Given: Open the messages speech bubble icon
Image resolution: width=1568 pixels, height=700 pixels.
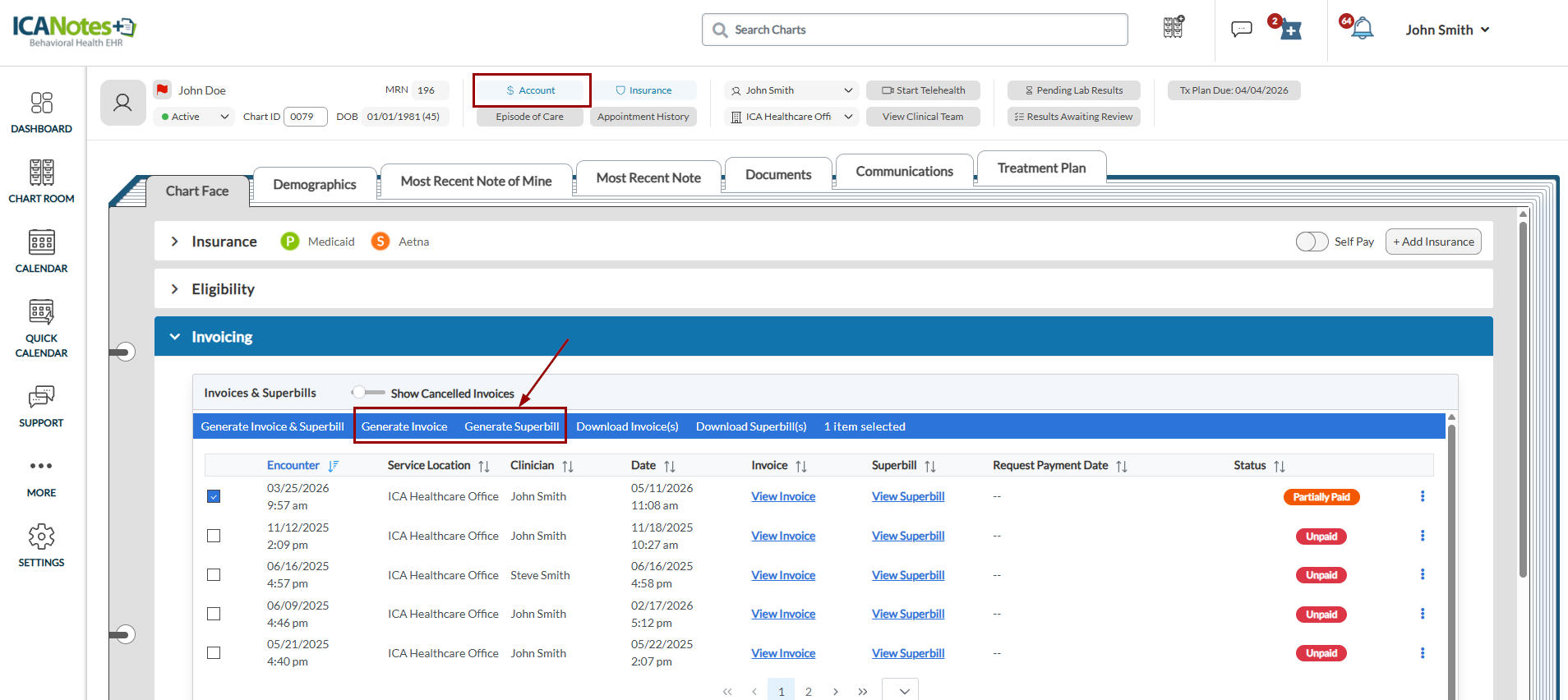Looking at the screenshot, I should coord(1241,30).
